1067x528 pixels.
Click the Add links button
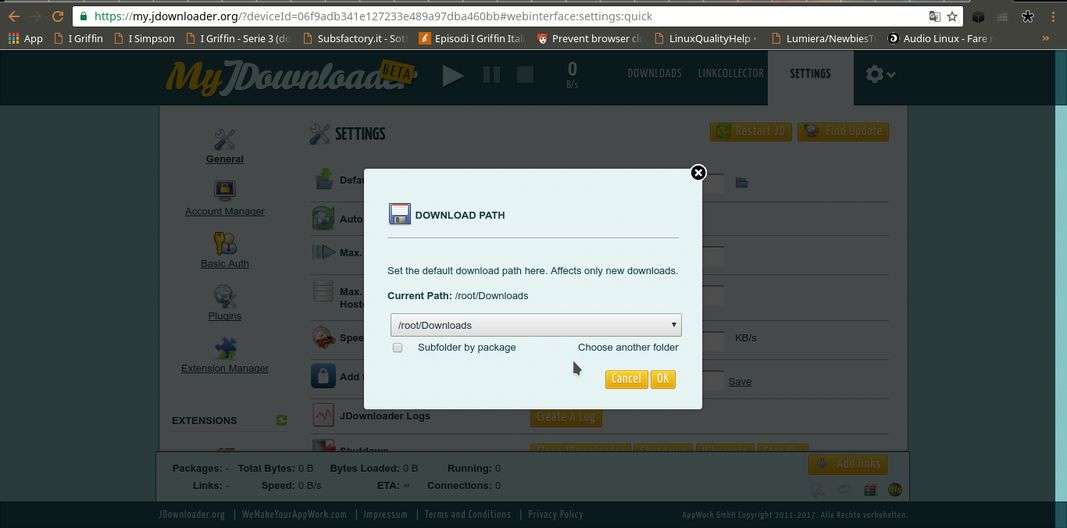click(x=848, y=464)
